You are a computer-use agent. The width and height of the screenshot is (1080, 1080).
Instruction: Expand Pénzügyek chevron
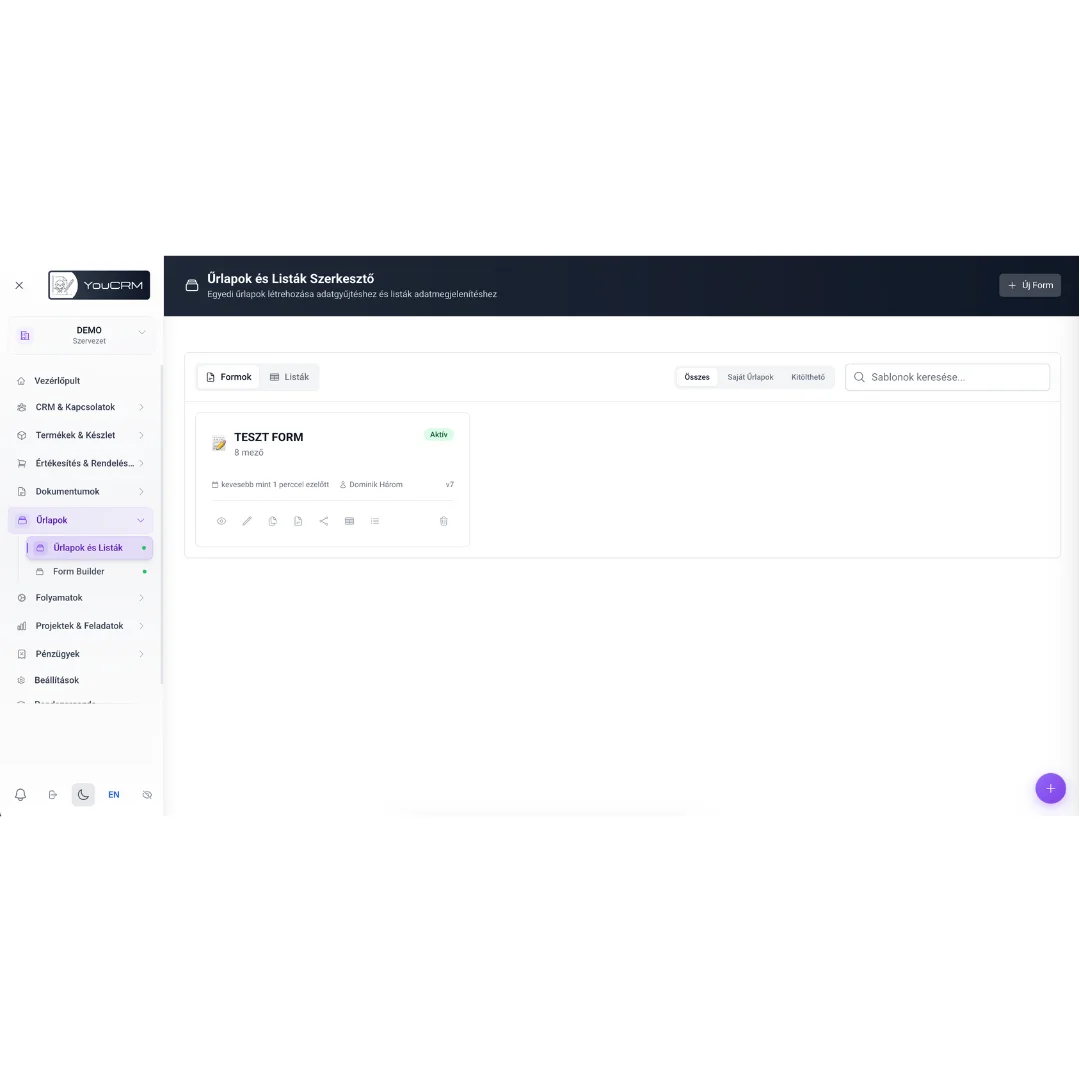click(141, 654)
